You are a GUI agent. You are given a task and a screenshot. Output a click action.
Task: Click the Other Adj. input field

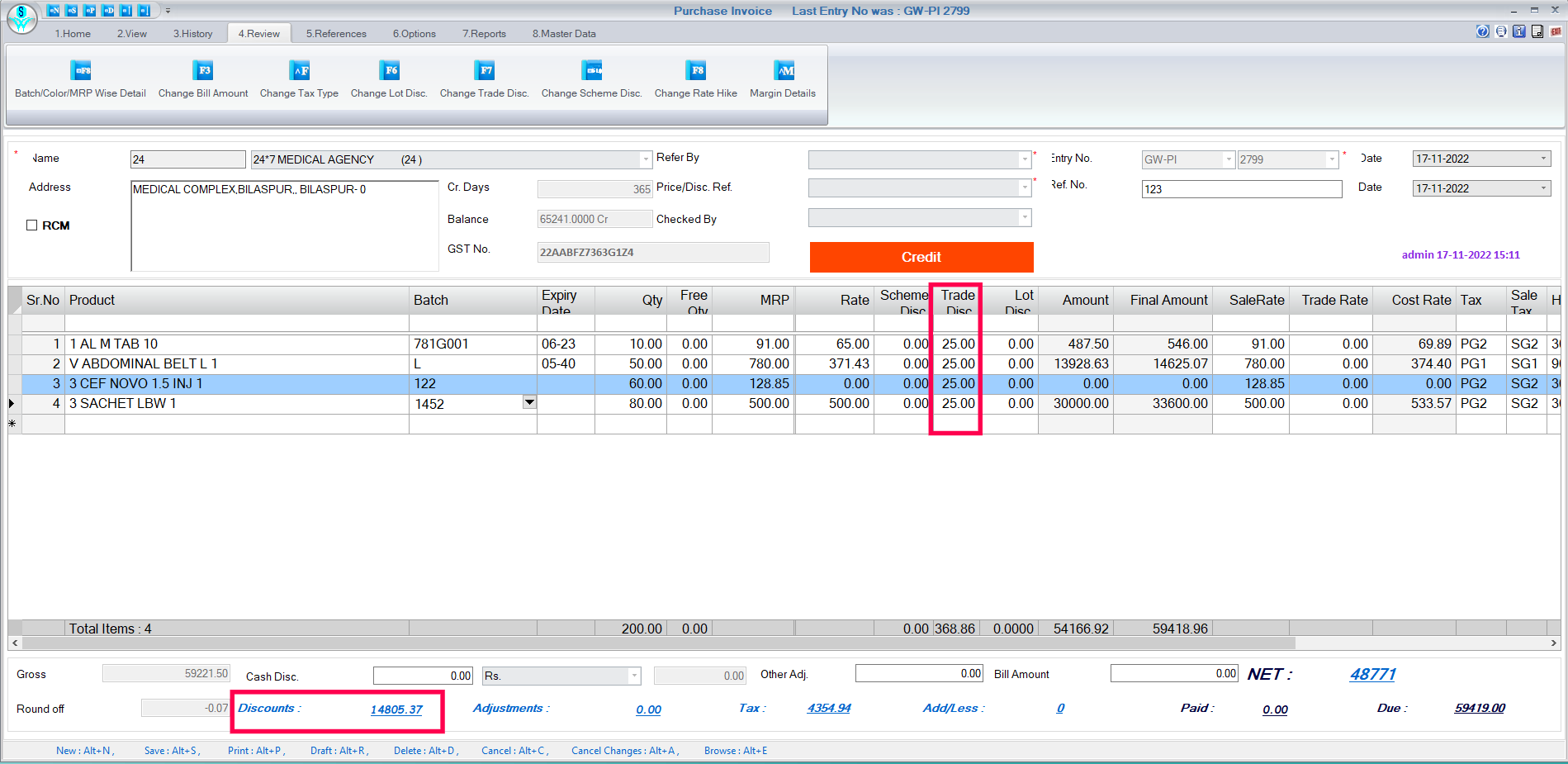(919, 673)
